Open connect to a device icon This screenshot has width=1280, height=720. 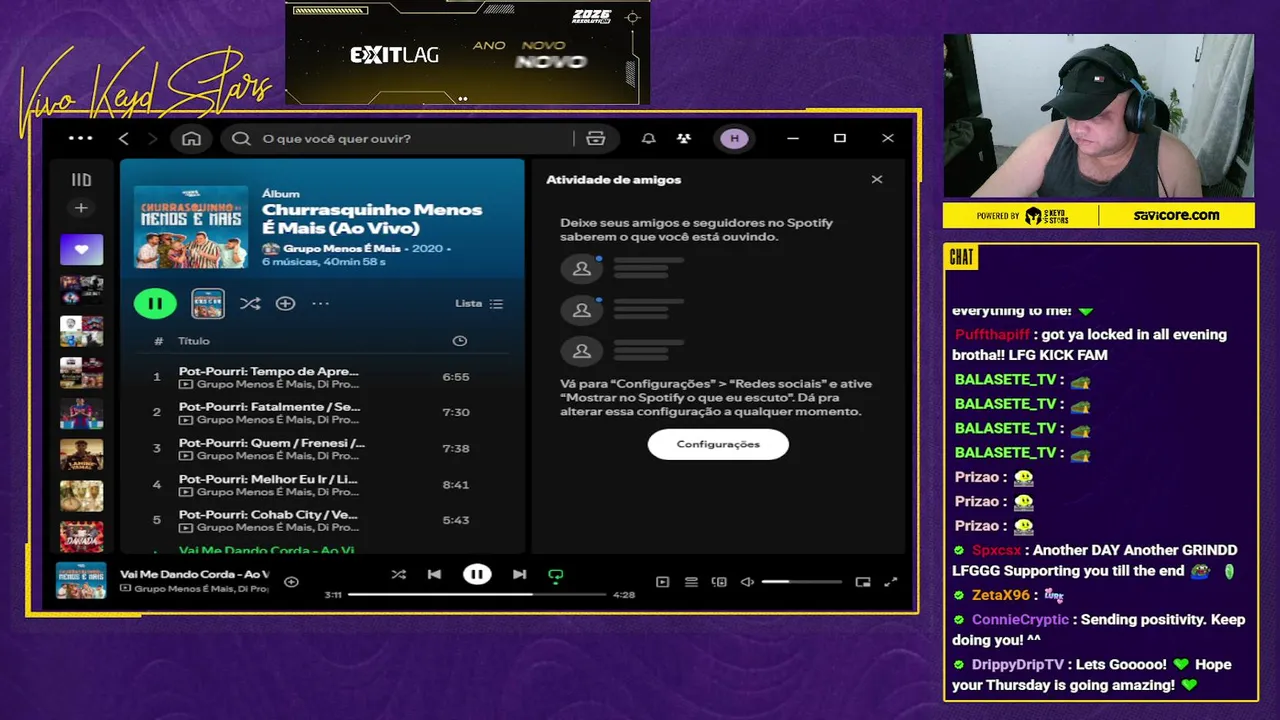(x=719, y=582)
